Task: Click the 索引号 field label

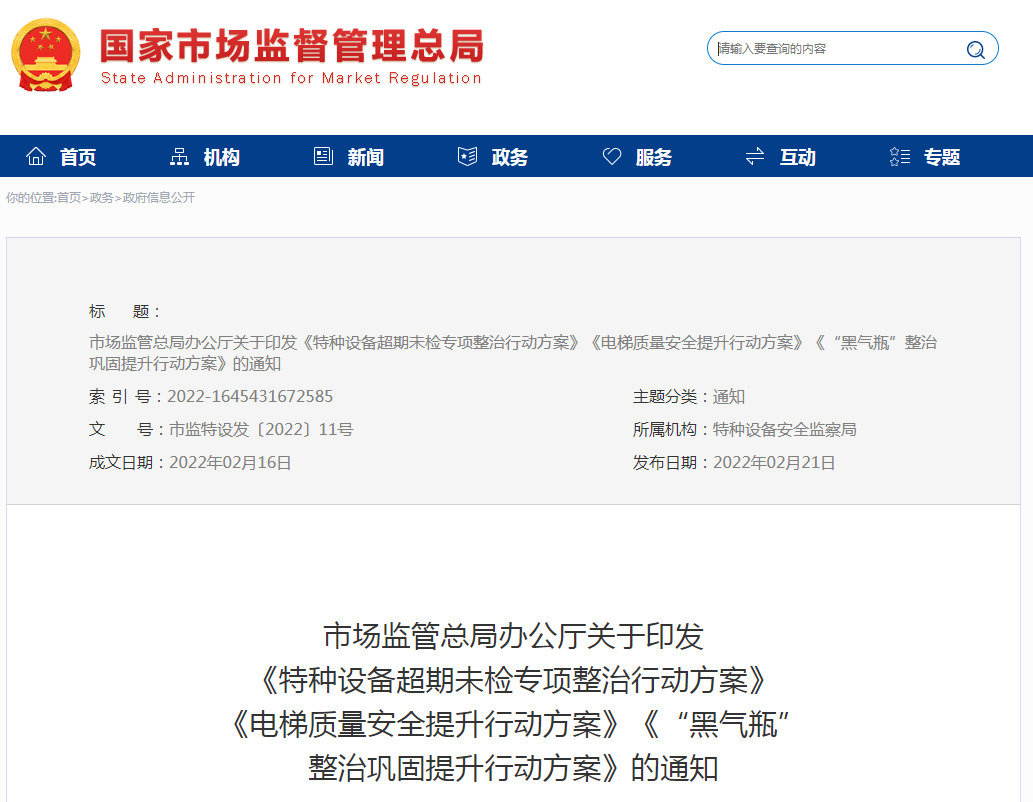Action: 125,397
